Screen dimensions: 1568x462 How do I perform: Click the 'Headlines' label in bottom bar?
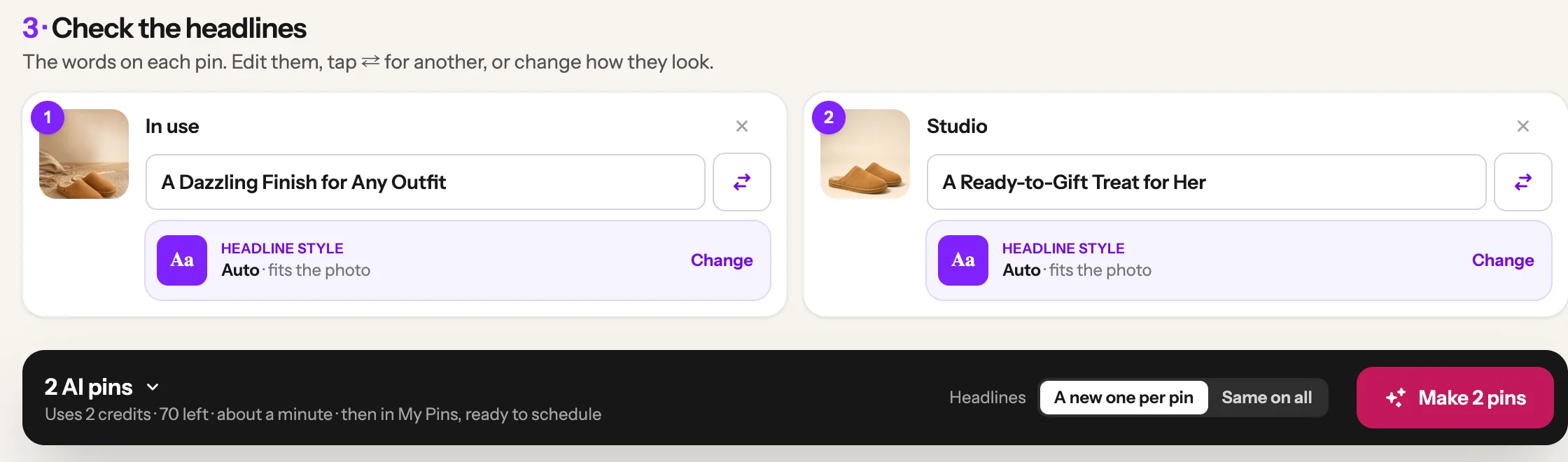click(x=988, y=398)
